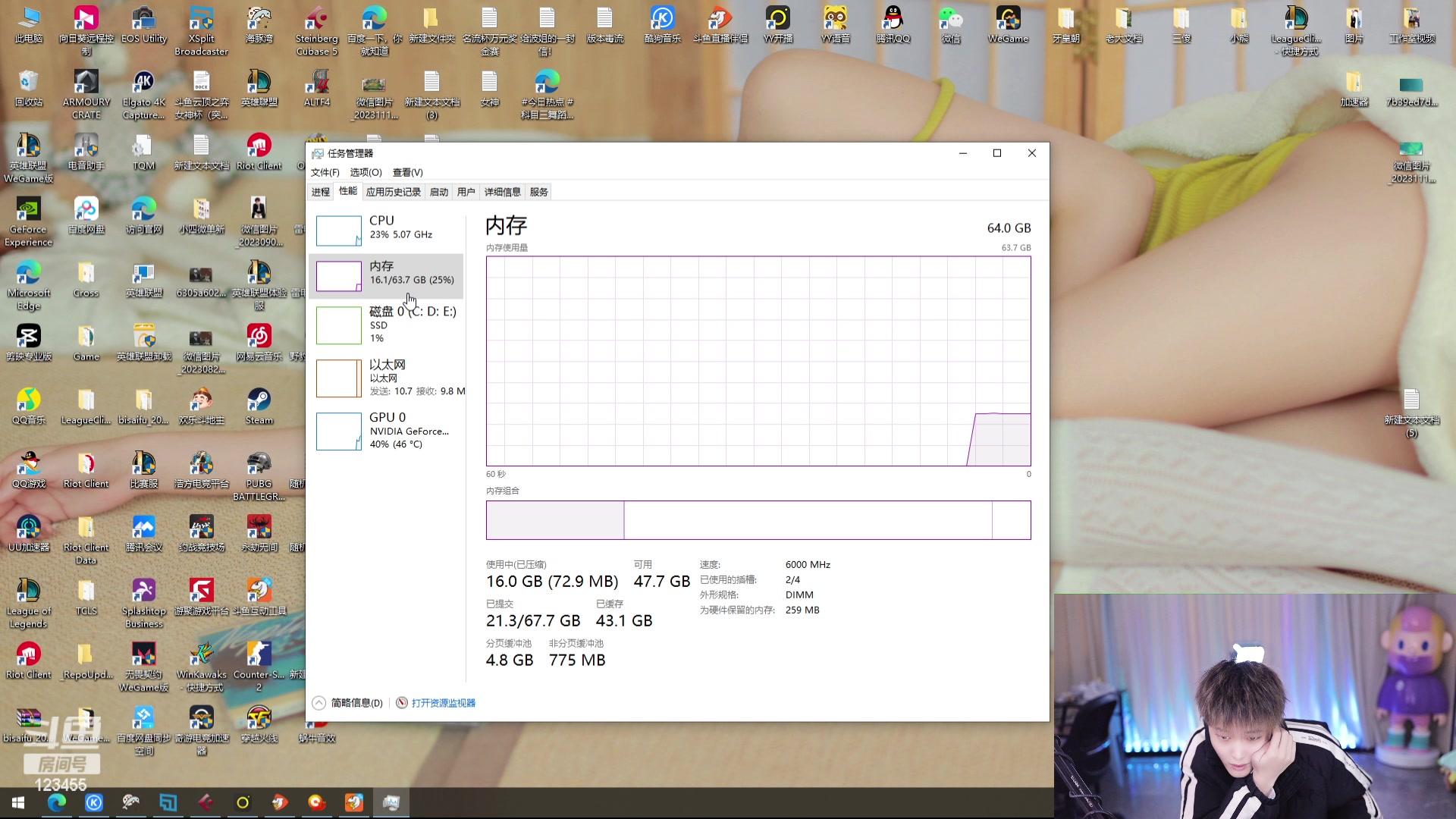Open the 文件(F) menu
The width and height of the screenshot is (1456, 819).
[325, 172]
